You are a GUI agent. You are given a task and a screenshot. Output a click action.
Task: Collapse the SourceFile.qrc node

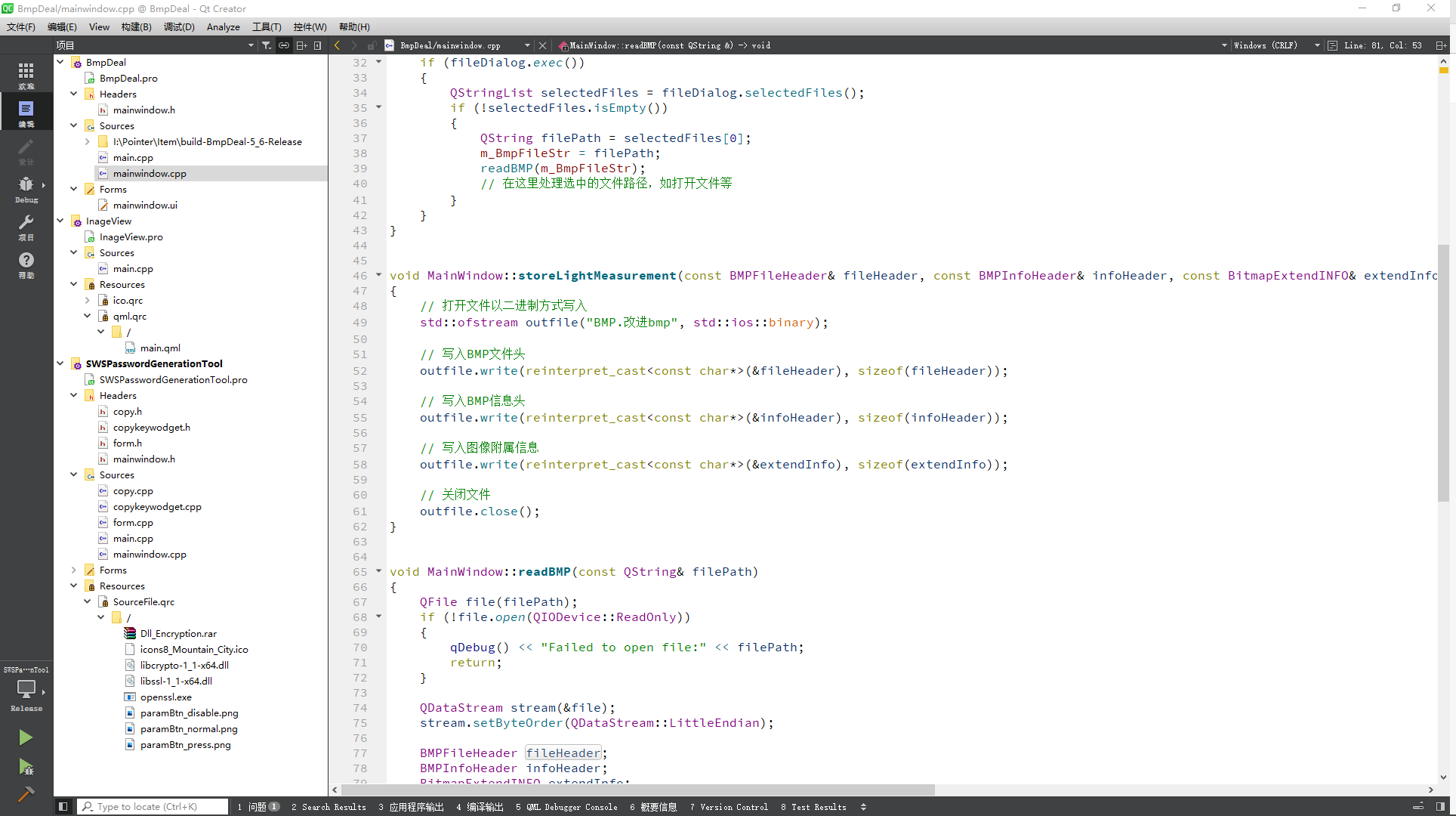pyautogui.click(x=88, y=601)
